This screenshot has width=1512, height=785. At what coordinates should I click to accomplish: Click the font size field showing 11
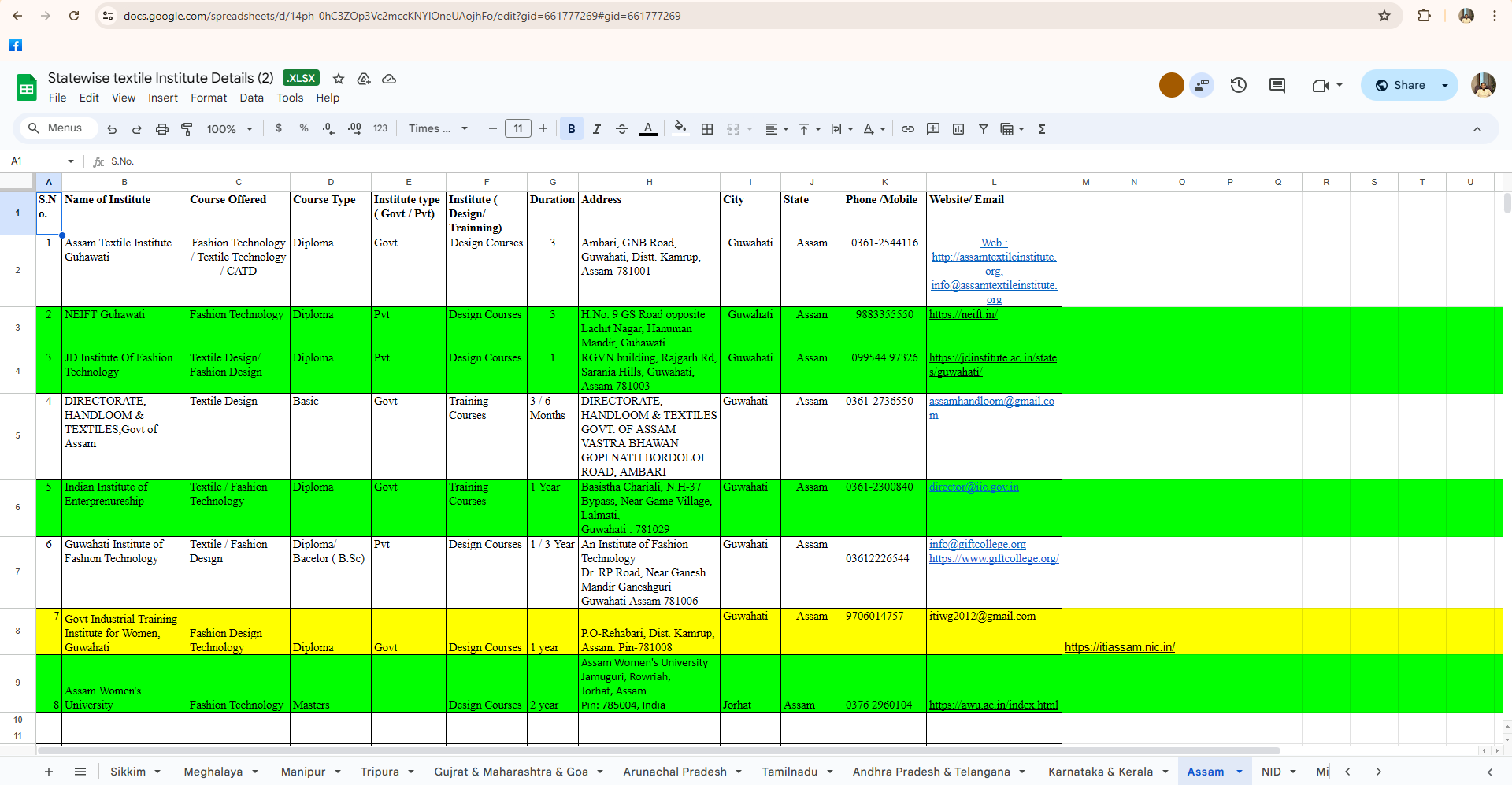coord(518,129)
